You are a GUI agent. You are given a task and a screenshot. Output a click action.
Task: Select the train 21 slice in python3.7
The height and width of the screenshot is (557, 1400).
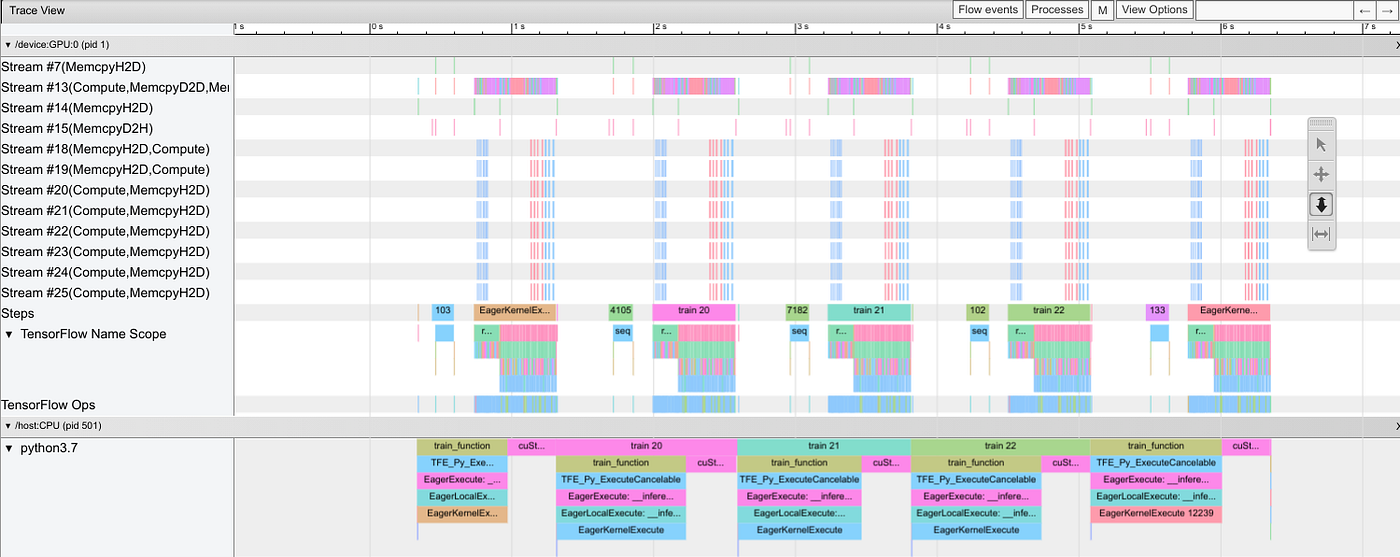click(x=824, y=446)
